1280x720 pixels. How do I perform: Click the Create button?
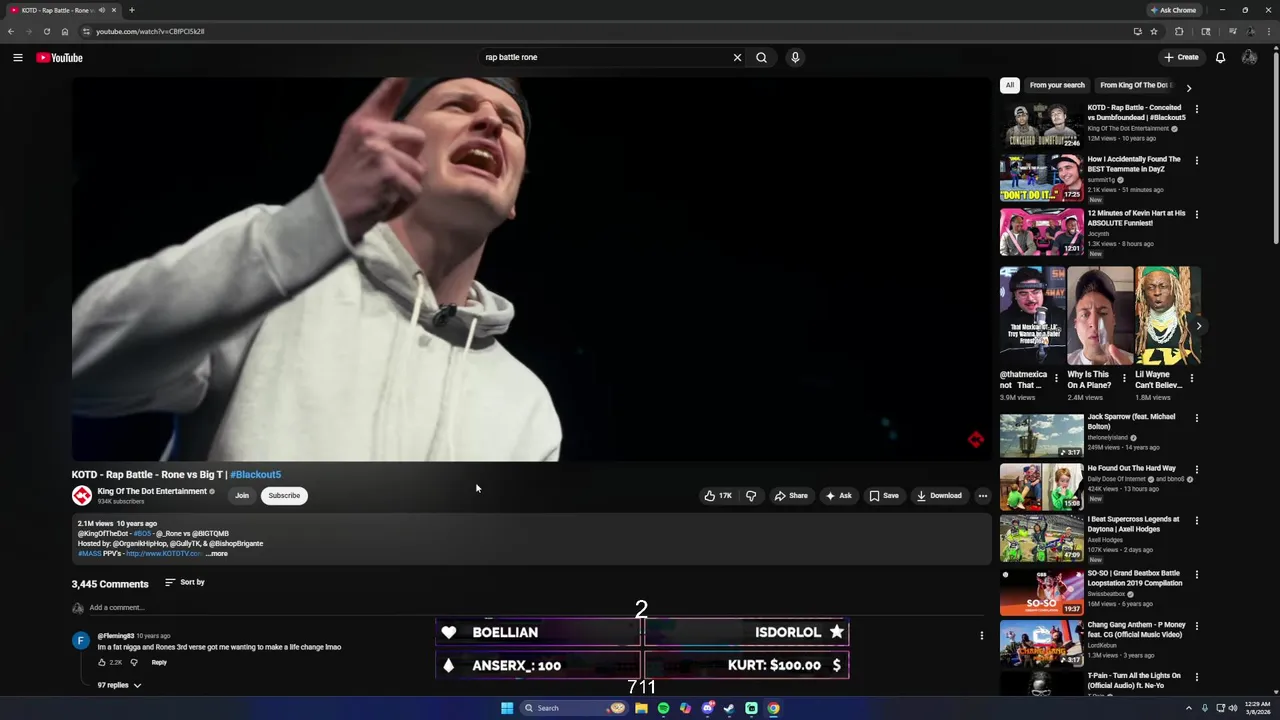coord(1182,58)
